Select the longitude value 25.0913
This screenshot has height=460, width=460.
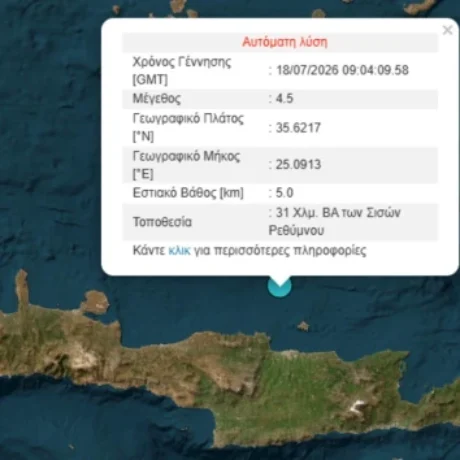click(x=298, y=164)
